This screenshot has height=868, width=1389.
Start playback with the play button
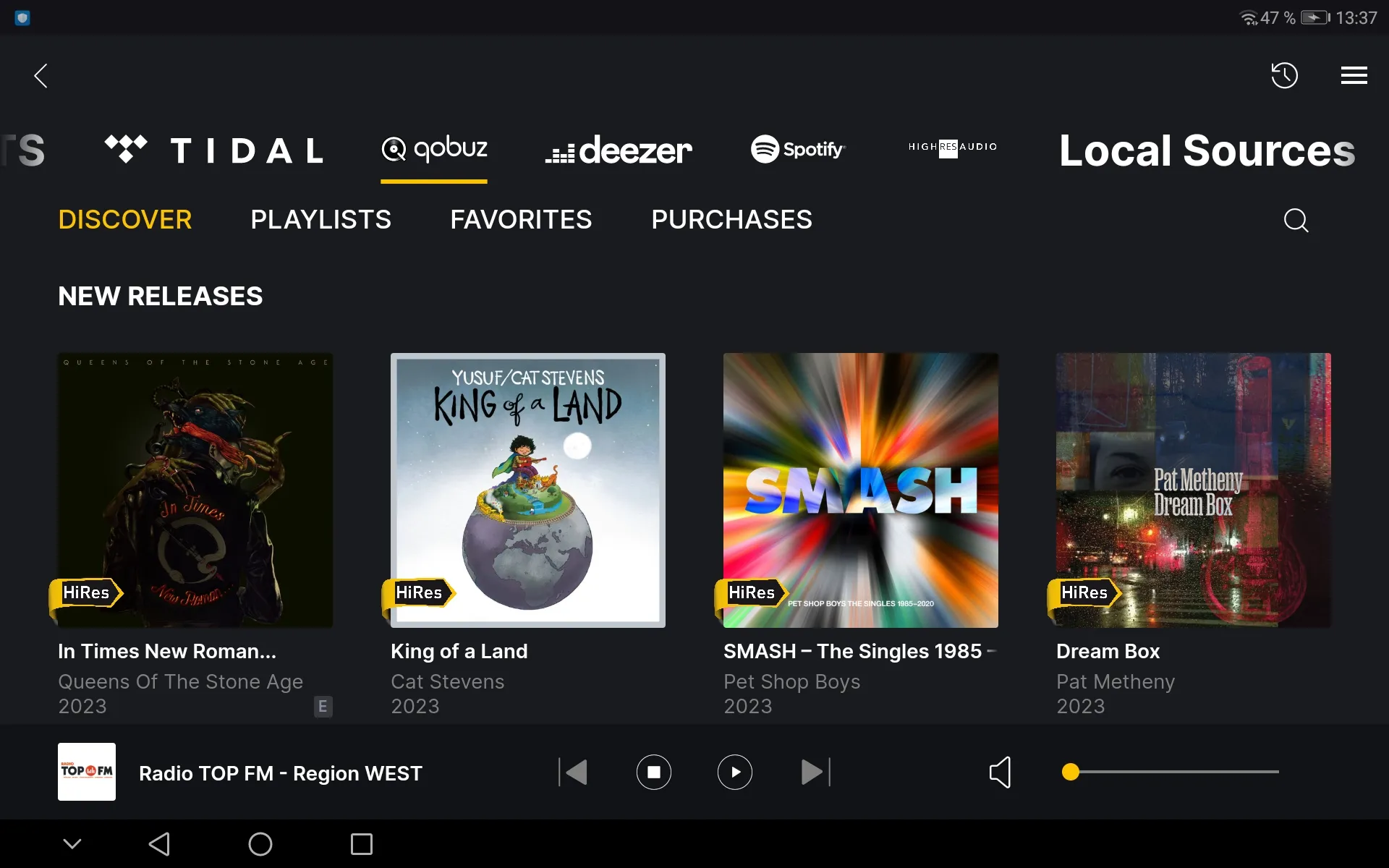click(735, 772)
